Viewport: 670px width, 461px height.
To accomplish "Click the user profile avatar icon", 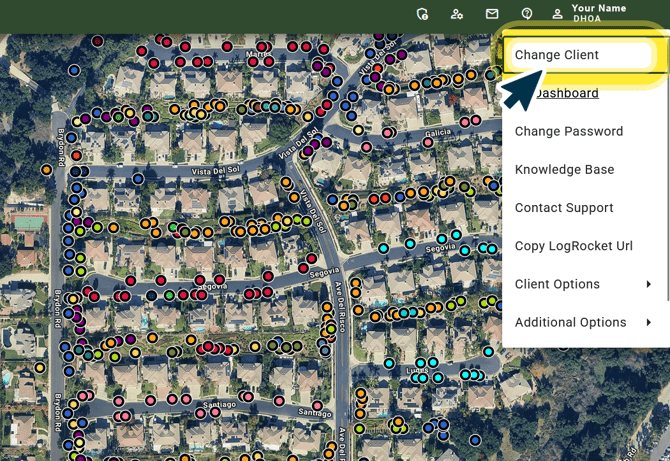I will 557,14.
